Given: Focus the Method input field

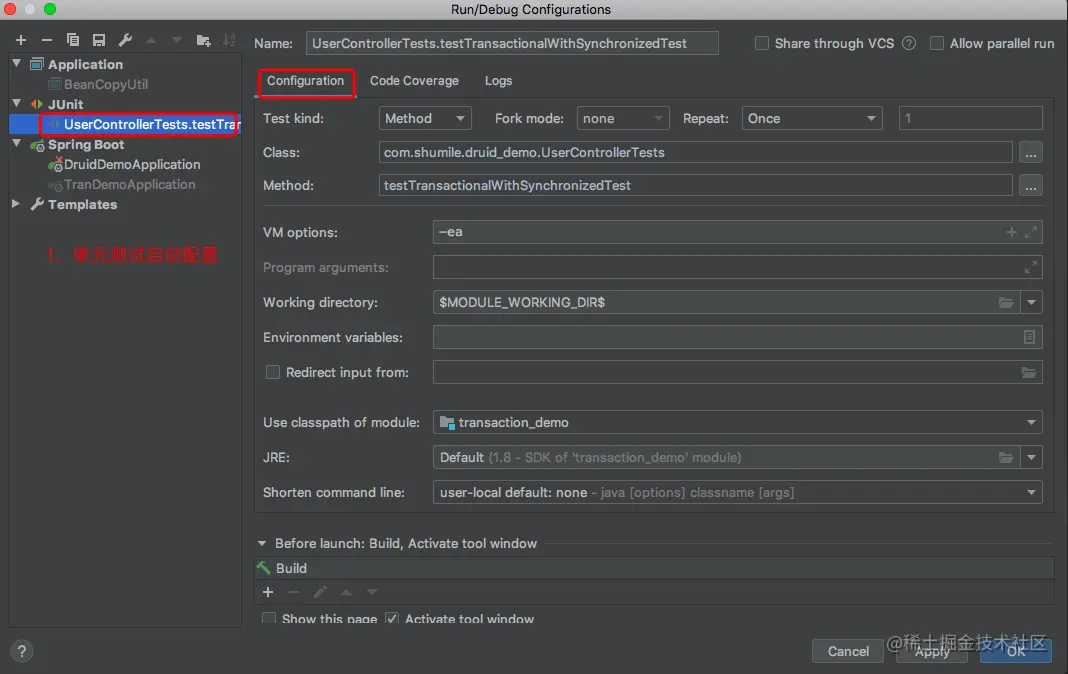Looking at the screenshot, I should pyautogui.click(x=695, y=185).
